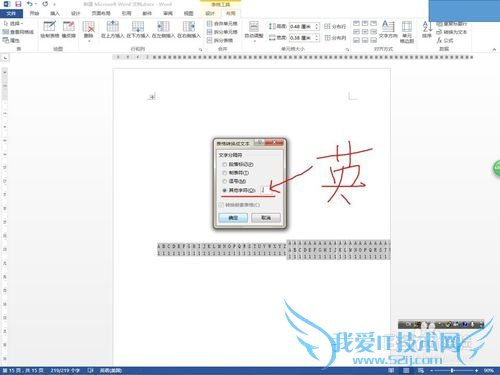Click 分布列 (Distribute Columns)
The width and height of the screenshot is (500, 375).
(335, 38)
